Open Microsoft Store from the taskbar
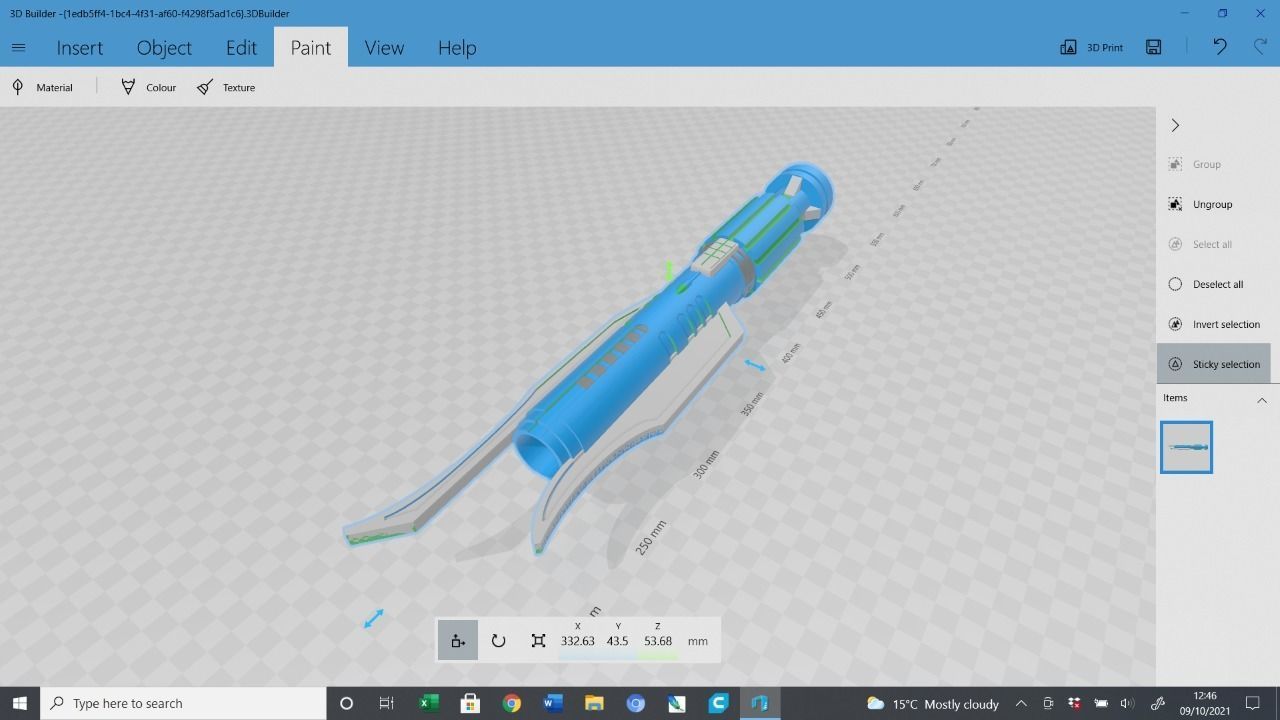Image resolution: width=1280 pixels, height=720 pixels. click(470, 703)
